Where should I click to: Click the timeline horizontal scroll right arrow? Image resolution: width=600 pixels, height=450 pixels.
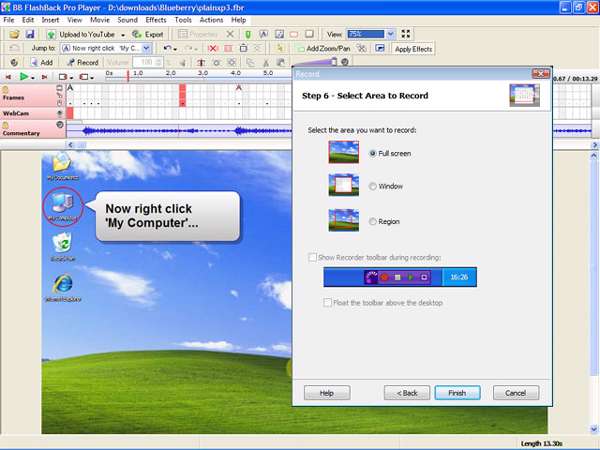(x=594, y=145)
